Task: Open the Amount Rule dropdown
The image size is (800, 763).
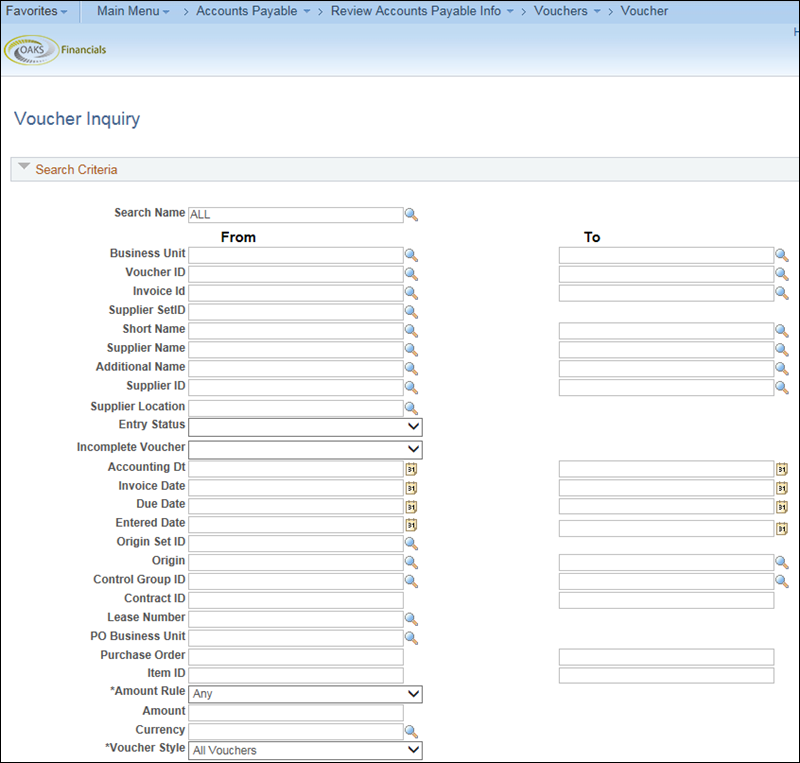Action: (x=305, y=694)
